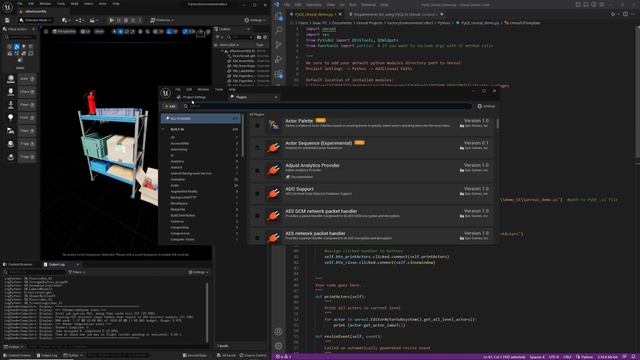
Task: Open the Output Log Filters dropdown
Action: [76, 272]
